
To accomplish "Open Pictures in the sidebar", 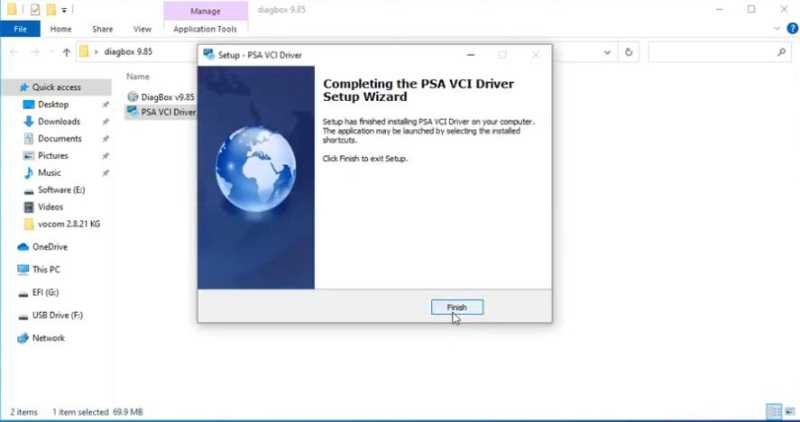I will pyautogui.click(x=53, y=156).
